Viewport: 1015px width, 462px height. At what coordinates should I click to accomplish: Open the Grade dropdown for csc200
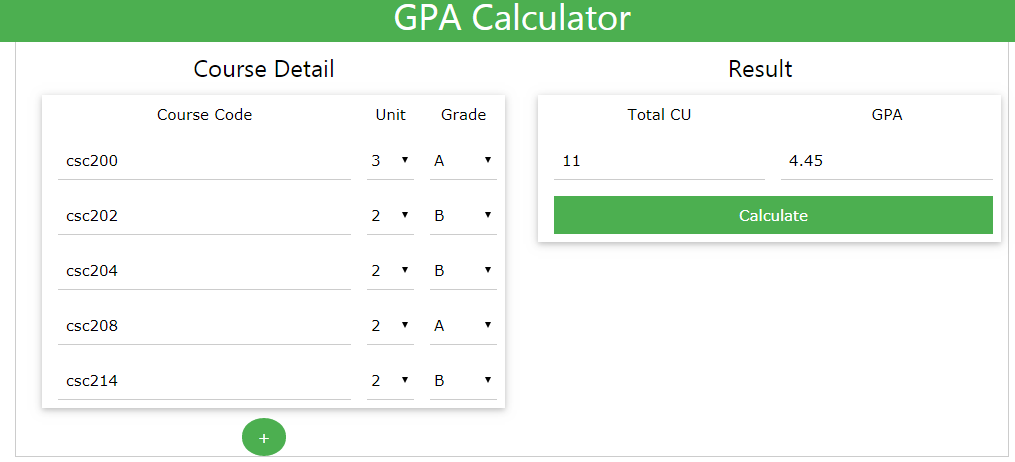point(463,160)
